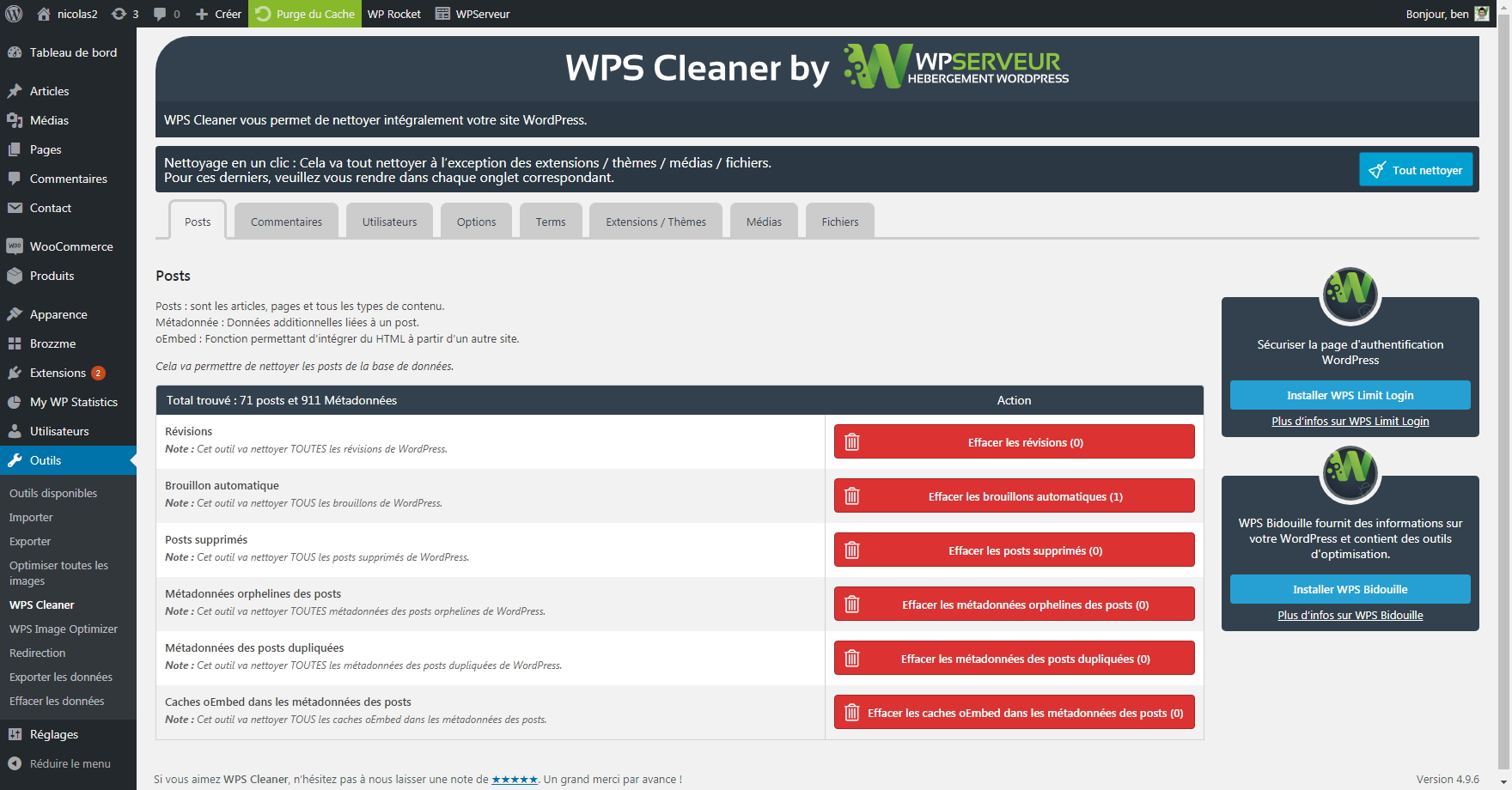This screenshot has width=1512, height=790.
Task: Click the Pages sidebar icon
Action: click(15, 149)
